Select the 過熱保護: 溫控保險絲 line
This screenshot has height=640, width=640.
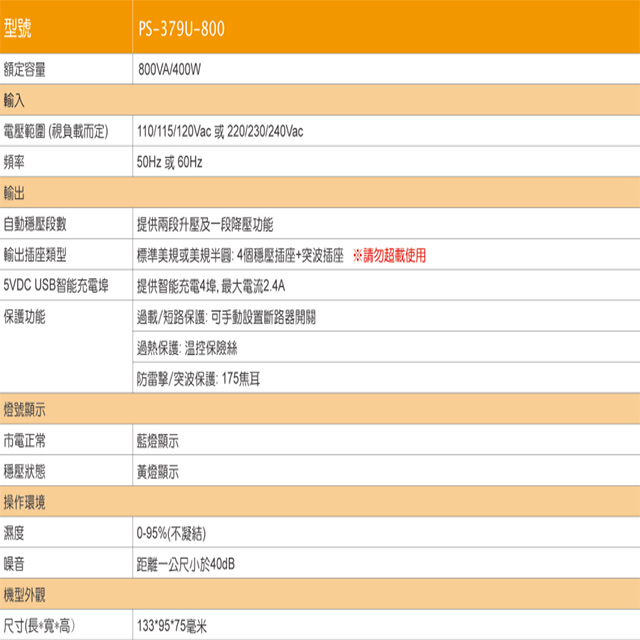[x=187, y=348]
